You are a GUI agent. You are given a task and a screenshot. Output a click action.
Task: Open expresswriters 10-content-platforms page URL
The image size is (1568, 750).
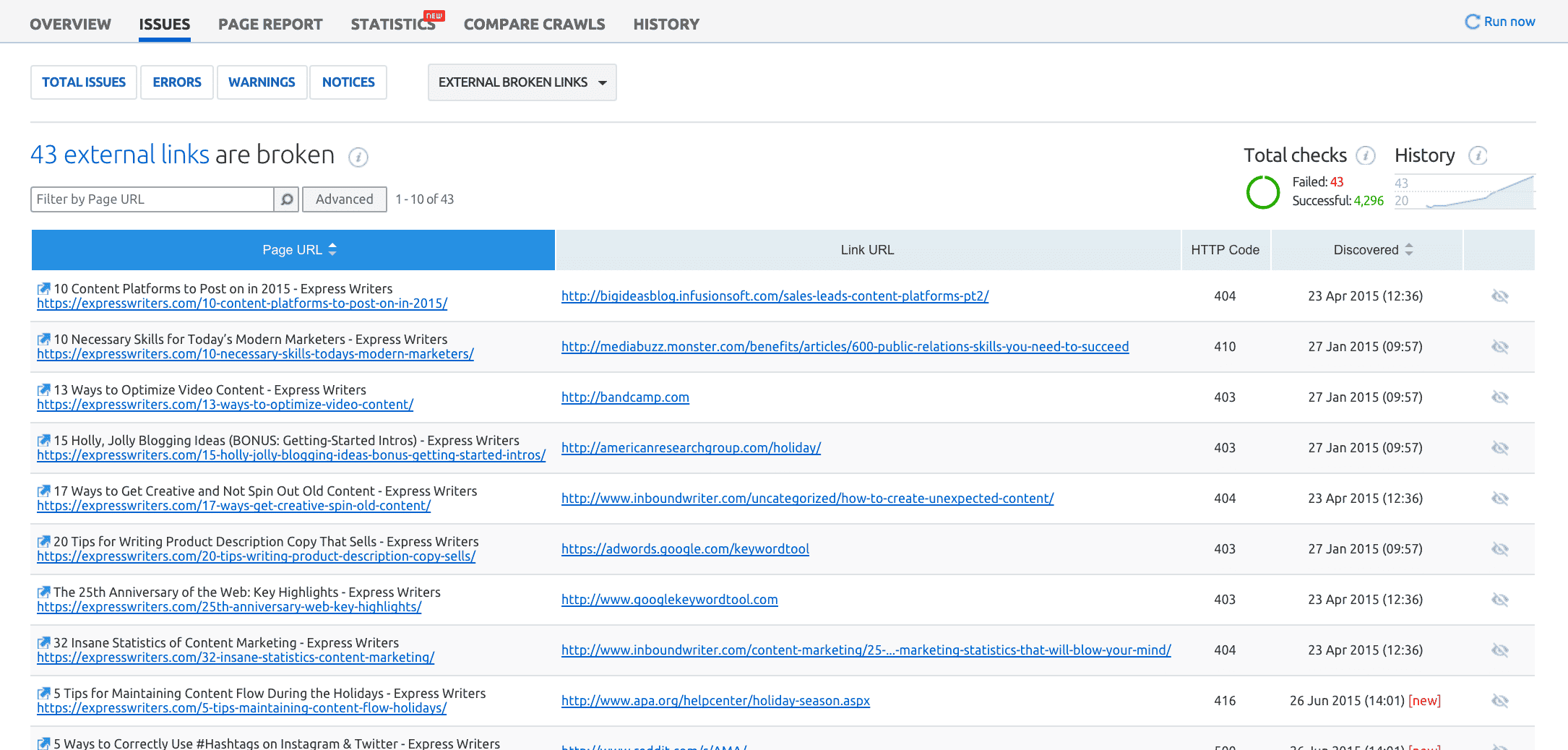(x=242, y=303)
